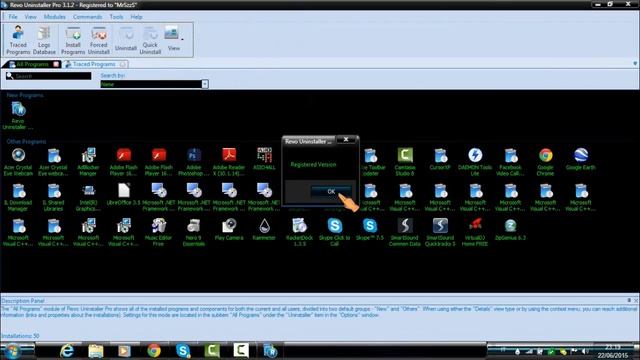Select Nero 9 Essentials program
Viewport: 640px width, 360px height.
click(x=194, y=232)
